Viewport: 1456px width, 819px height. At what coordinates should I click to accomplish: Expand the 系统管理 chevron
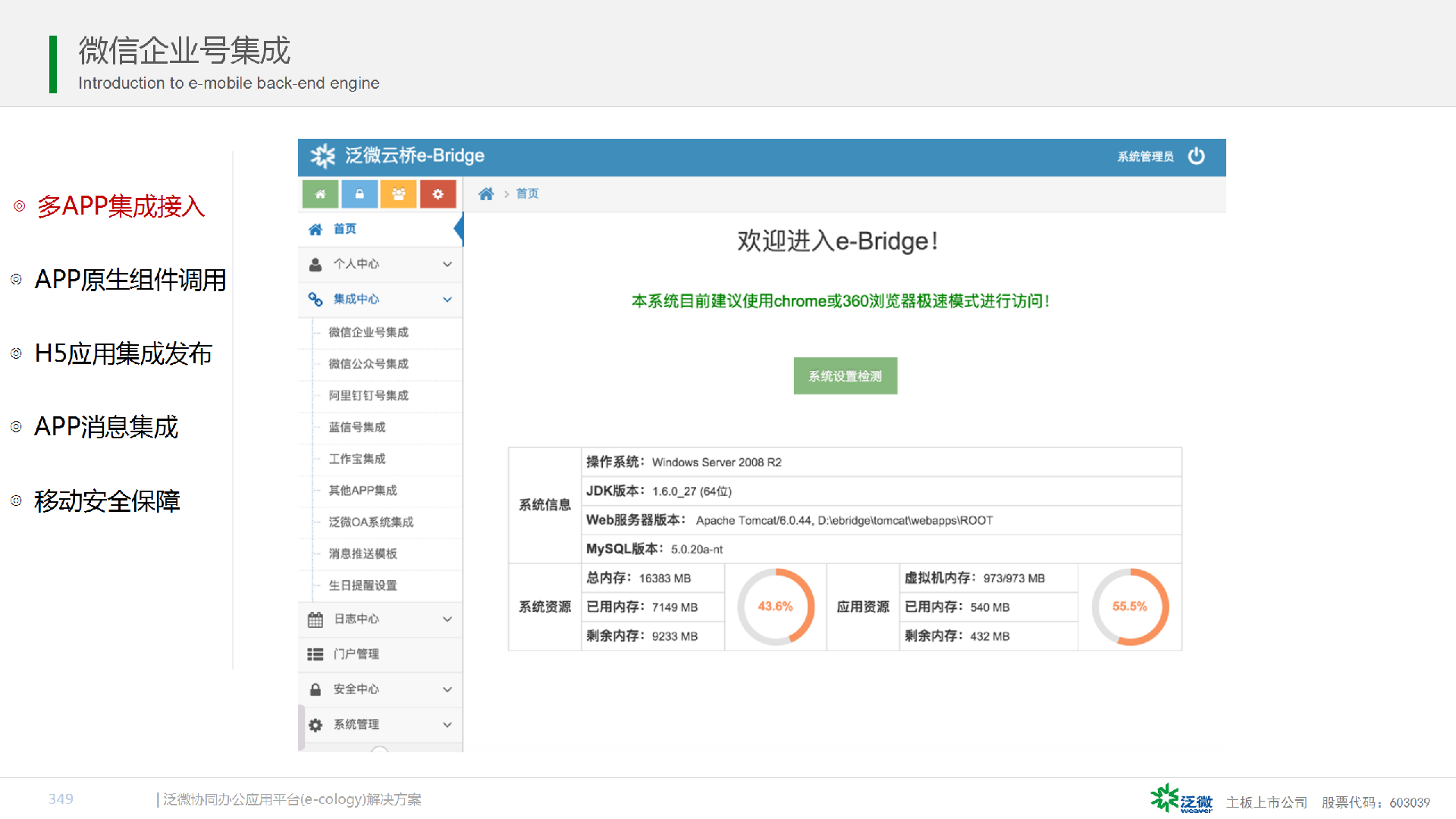coord(447,725)
